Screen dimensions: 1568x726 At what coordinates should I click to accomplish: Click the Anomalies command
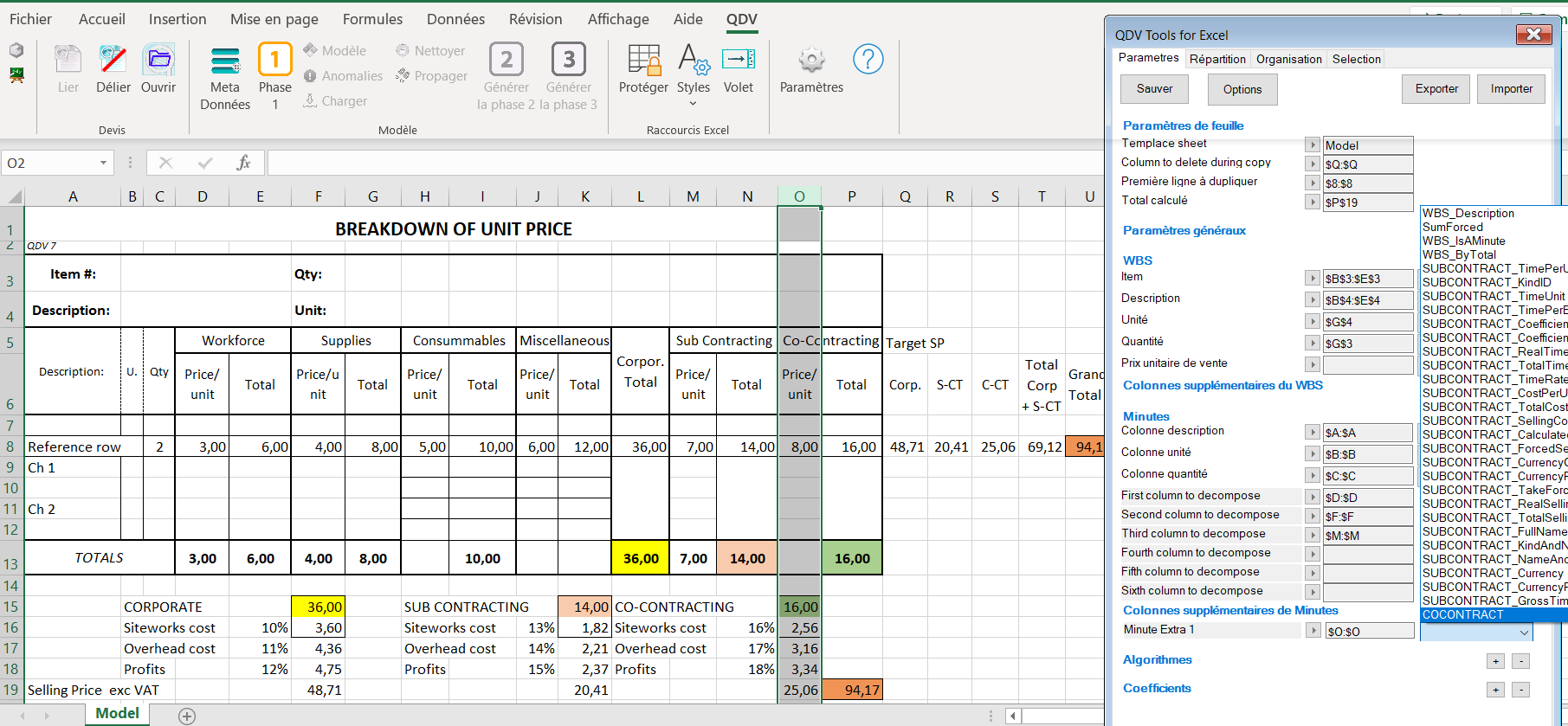[343, 76]
